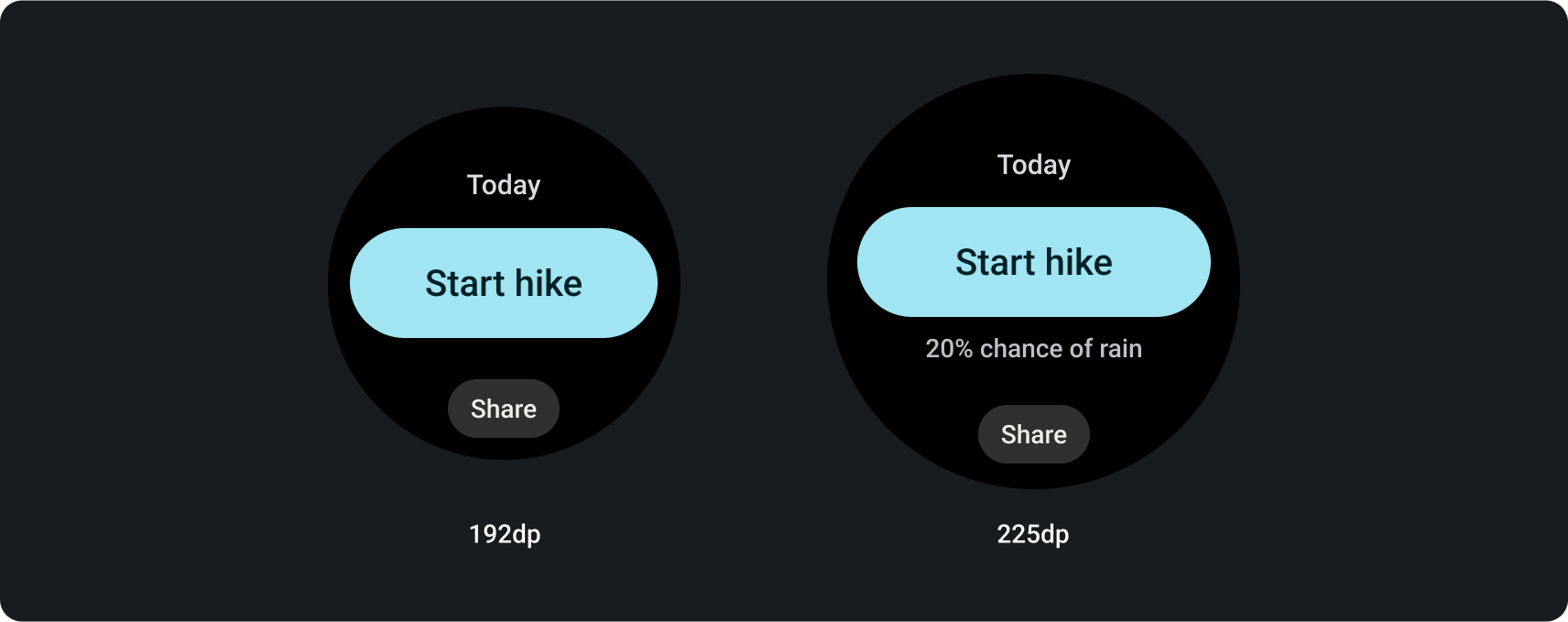Image resolution: width=1568 pixels, height=622 pixels.
Task: Click the caption below the large watch
Action: point(1032,534)
